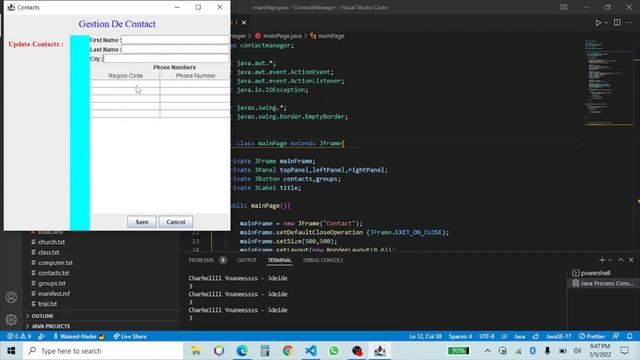Click Live Share in status bar
This screenshot has width=640, height=360.
coord(130,336)
